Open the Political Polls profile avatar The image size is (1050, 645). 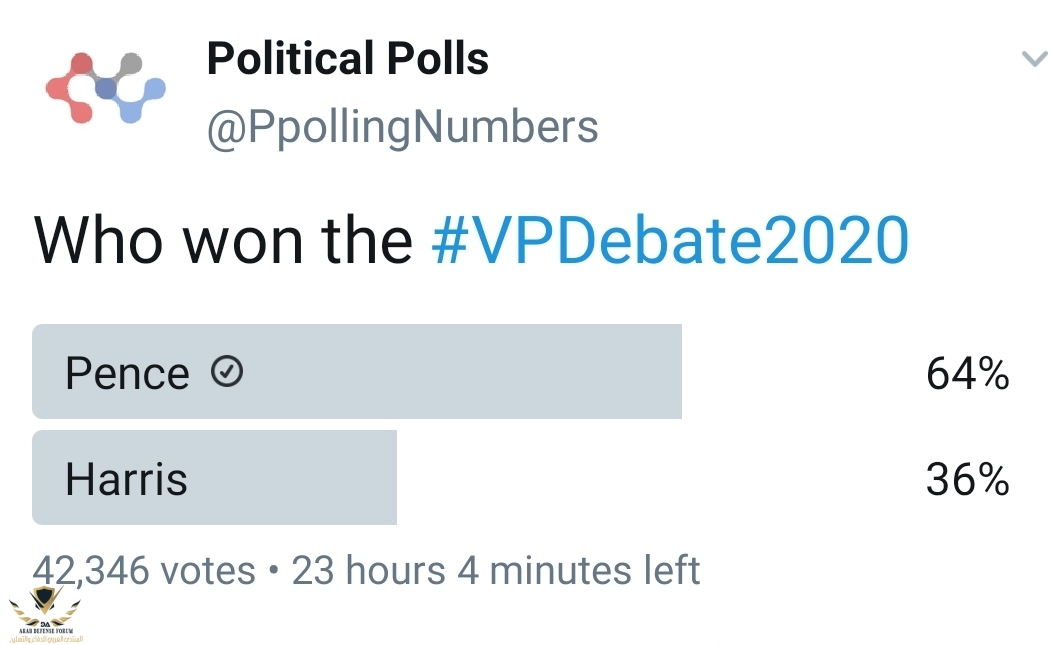[x=105, y=88]
